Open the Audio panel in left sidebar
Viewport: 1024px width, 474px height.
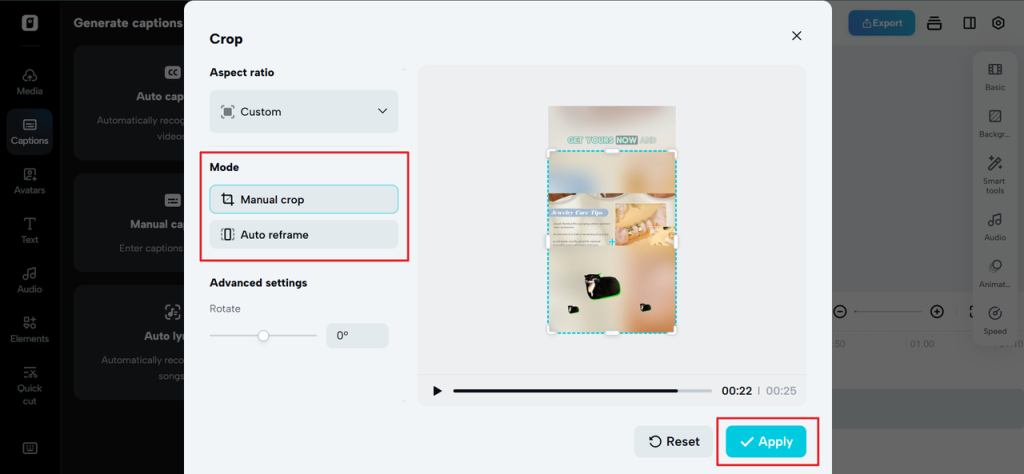29,280
